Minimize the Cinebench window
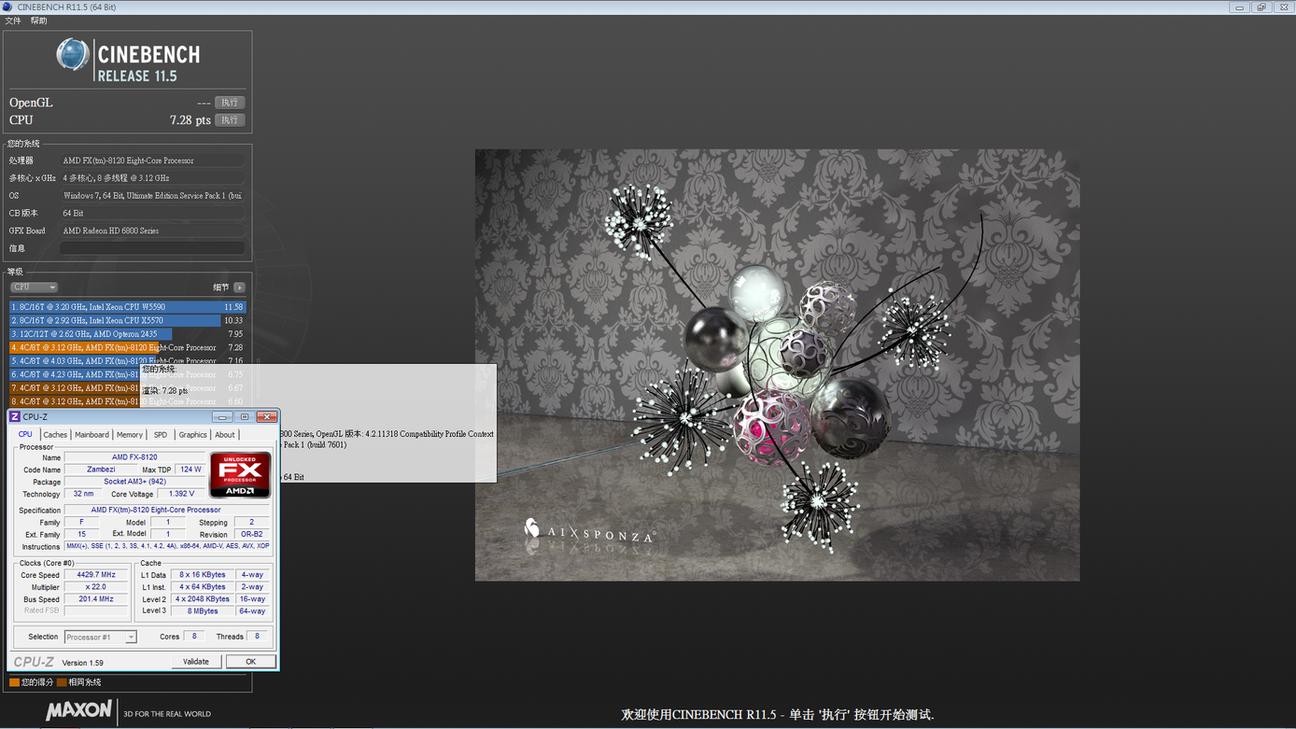Viewport: 1296px width, 729px height. click(x=1240, y=7)
